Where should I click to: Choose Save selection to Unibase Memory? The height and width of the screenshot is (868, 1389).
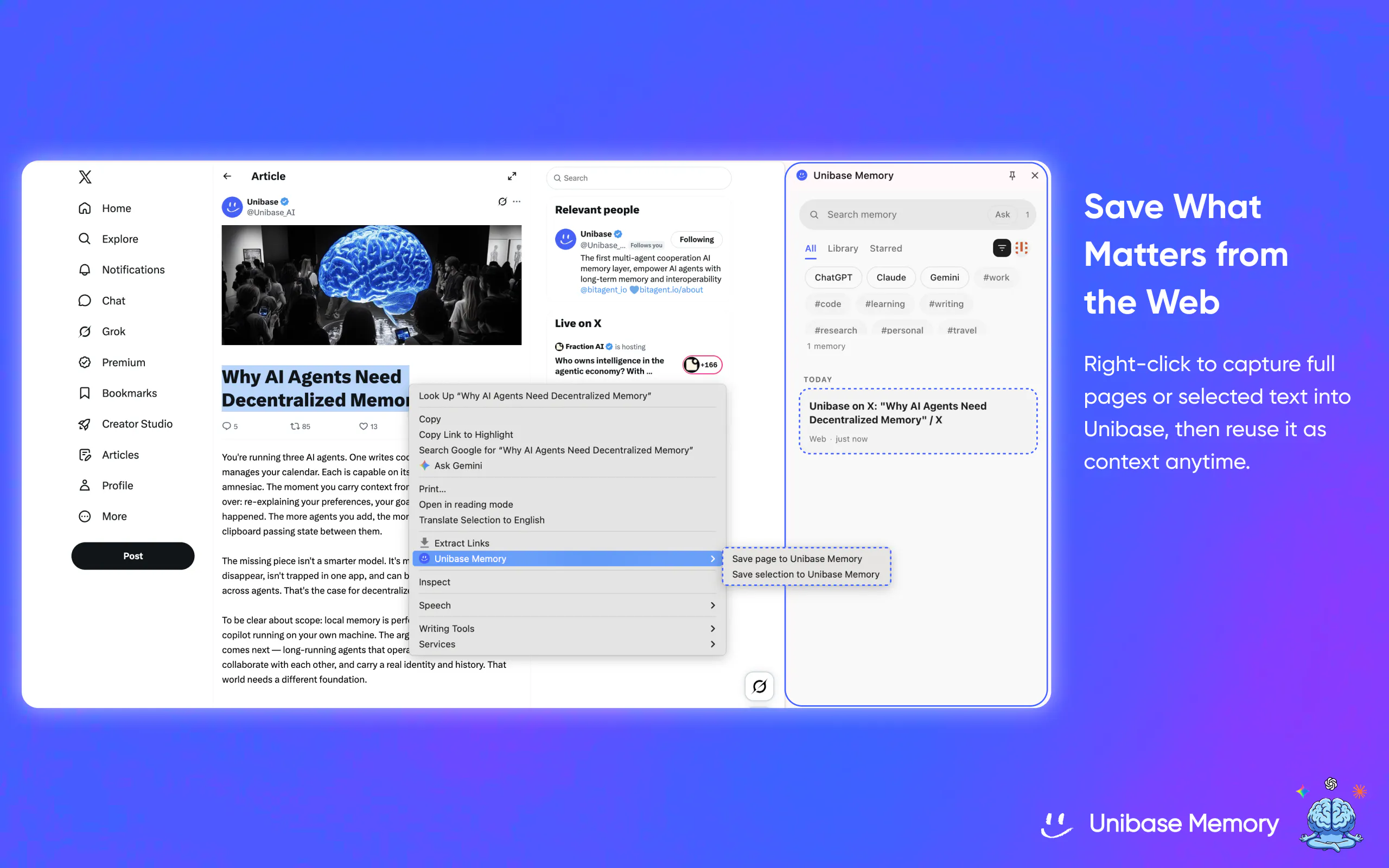click(x=806, y=574)
